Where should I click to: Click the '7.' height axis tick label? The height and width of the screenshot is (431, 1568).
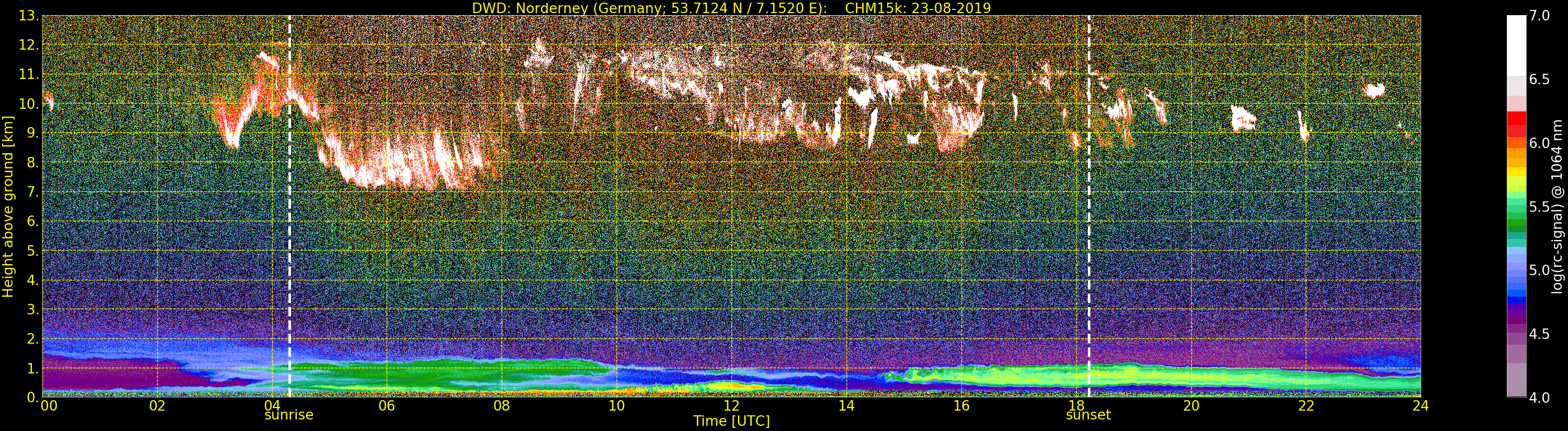click(32, 192)
